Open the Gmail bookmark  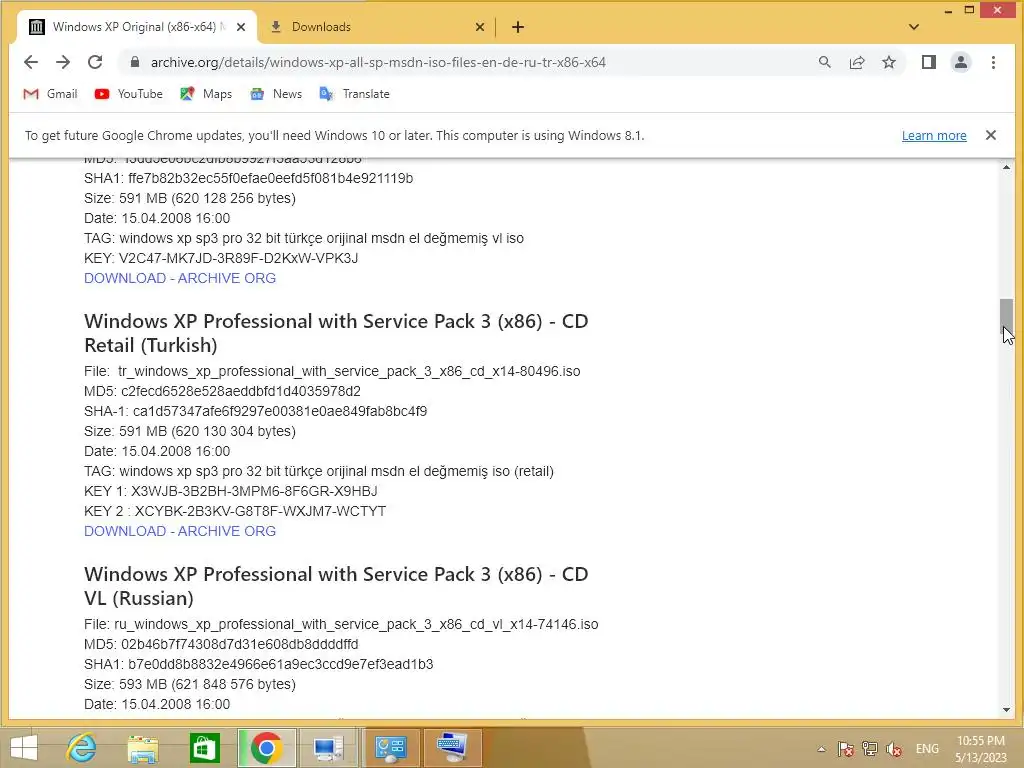coord(50,93)
